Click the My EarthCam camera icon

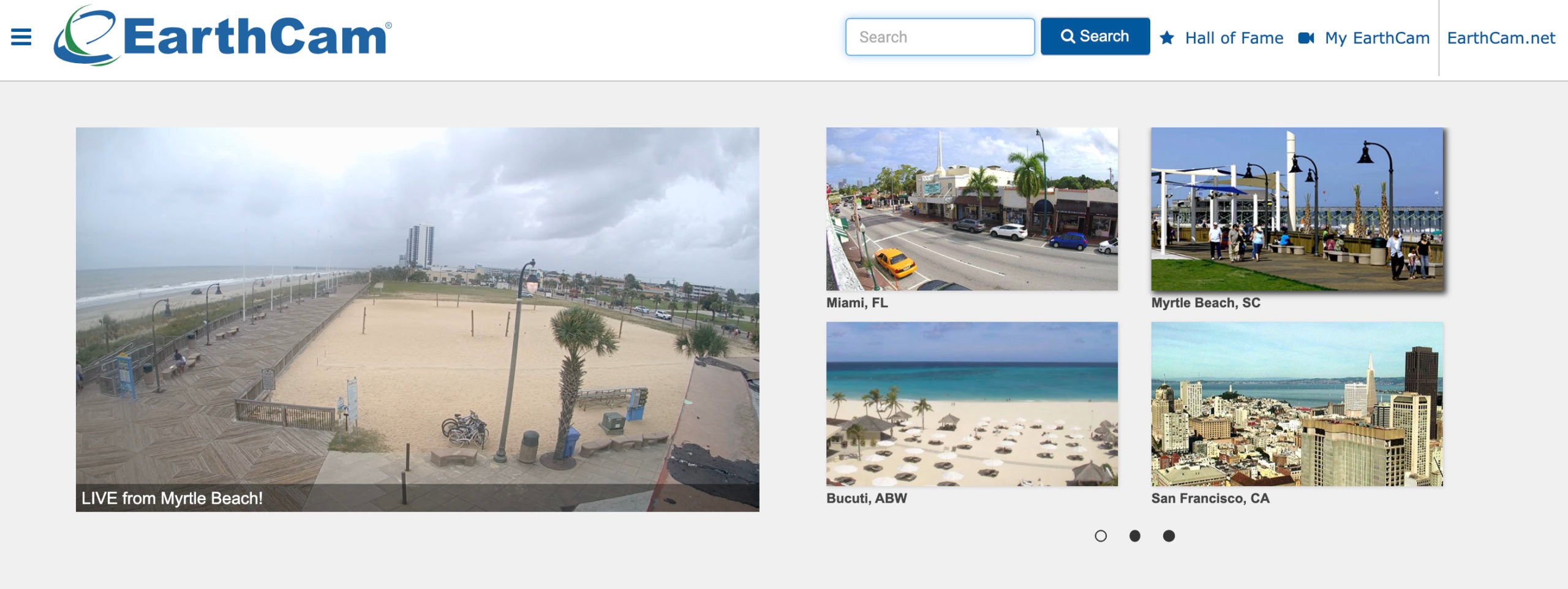tap(1306, 38)
